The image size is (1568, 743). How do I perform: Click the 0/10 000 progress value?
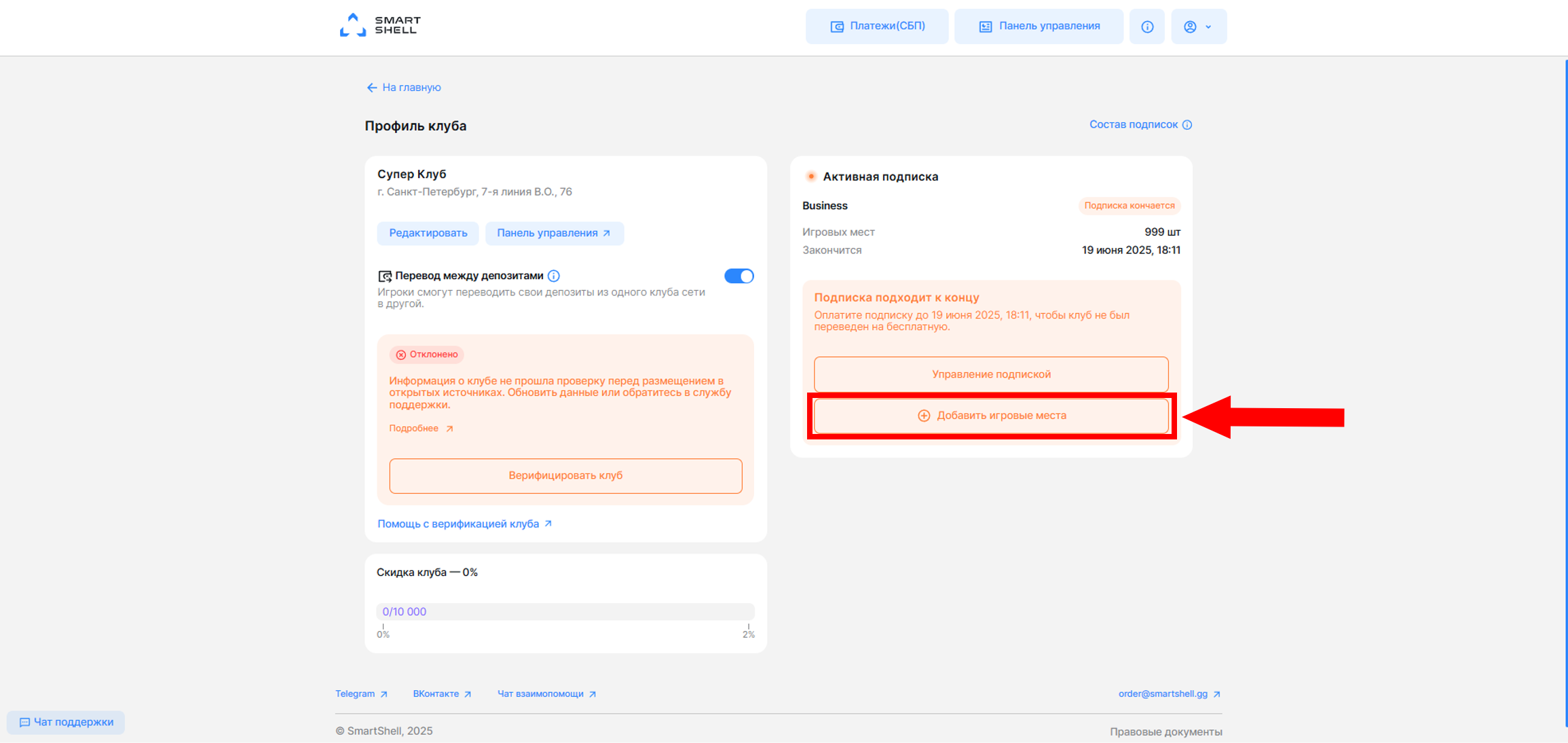(404, 612)
